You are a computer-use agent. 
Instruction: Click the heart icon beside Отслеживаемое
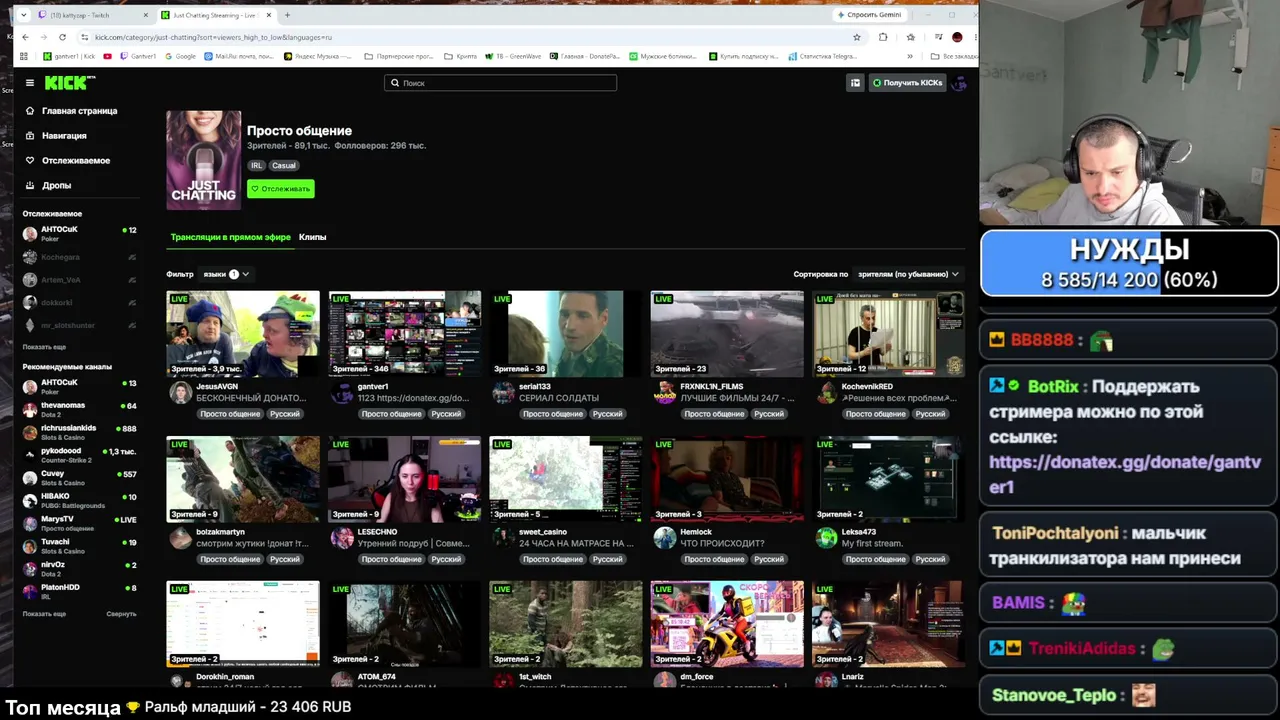point(30,160)
